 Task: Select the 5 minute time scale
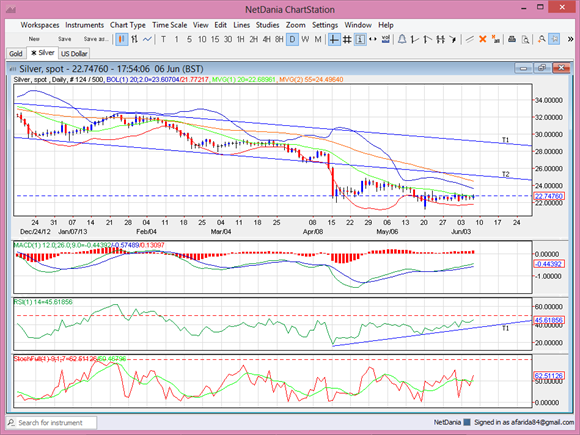click(189, 39)
